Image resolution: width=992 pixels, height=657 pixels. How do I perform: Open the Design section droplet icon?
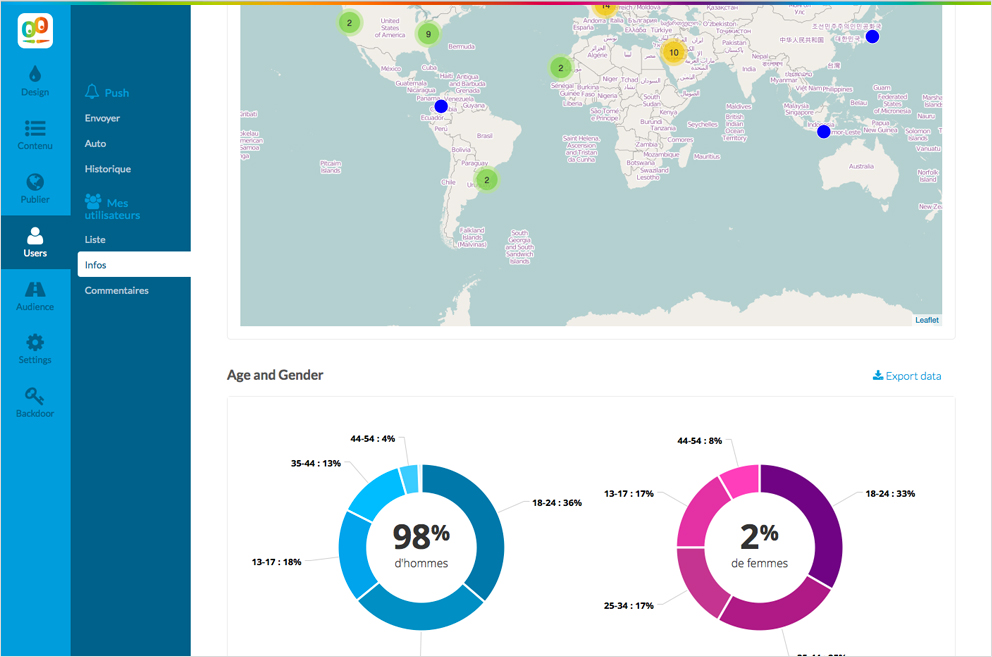tap(35, 73)
